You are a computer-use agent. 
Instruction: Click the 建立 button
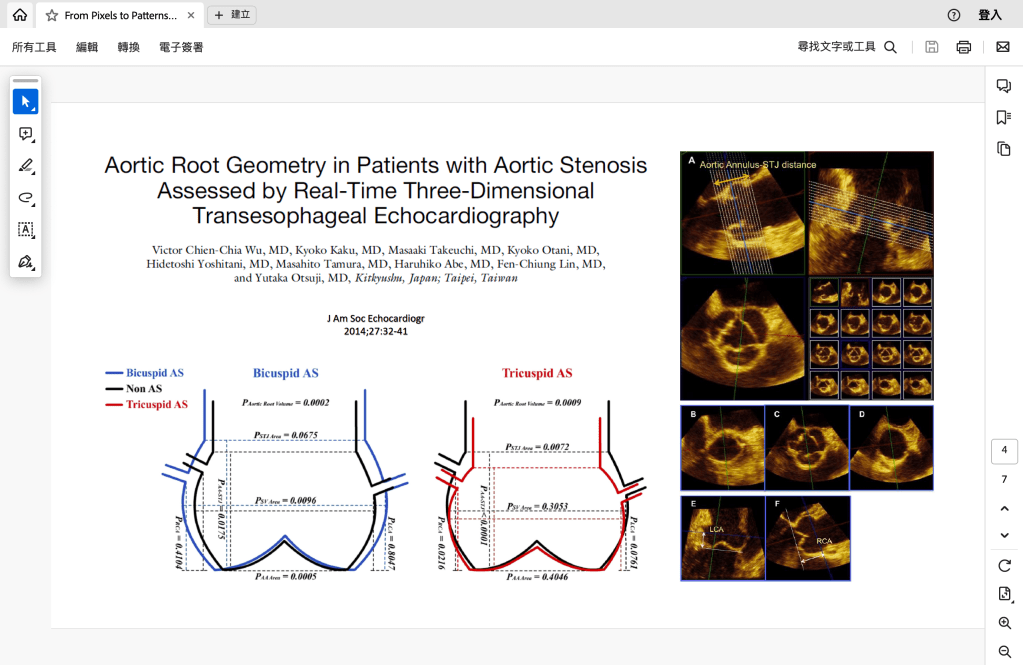(x=232, y=16)
